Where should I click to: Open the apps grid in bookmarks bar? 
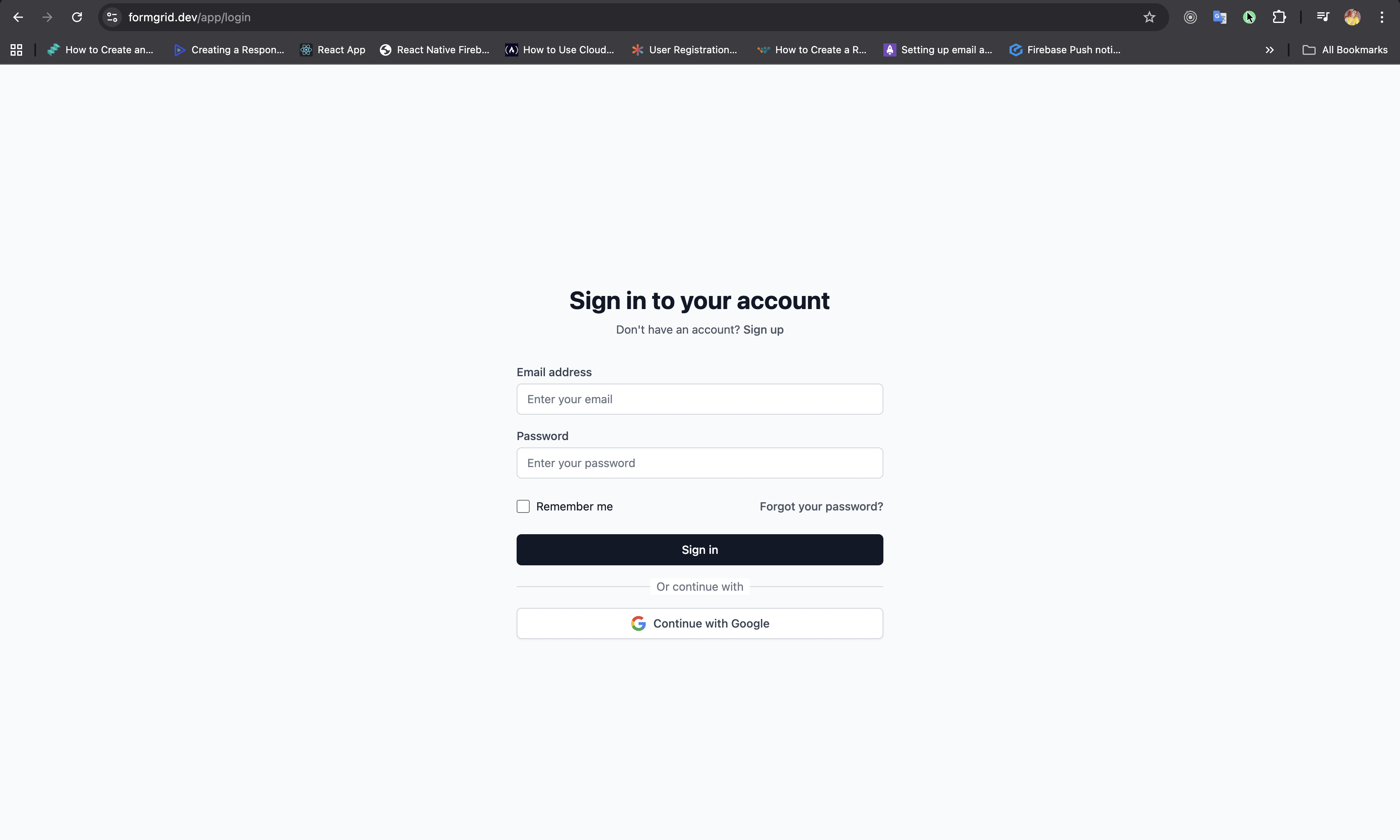[16, 50]
